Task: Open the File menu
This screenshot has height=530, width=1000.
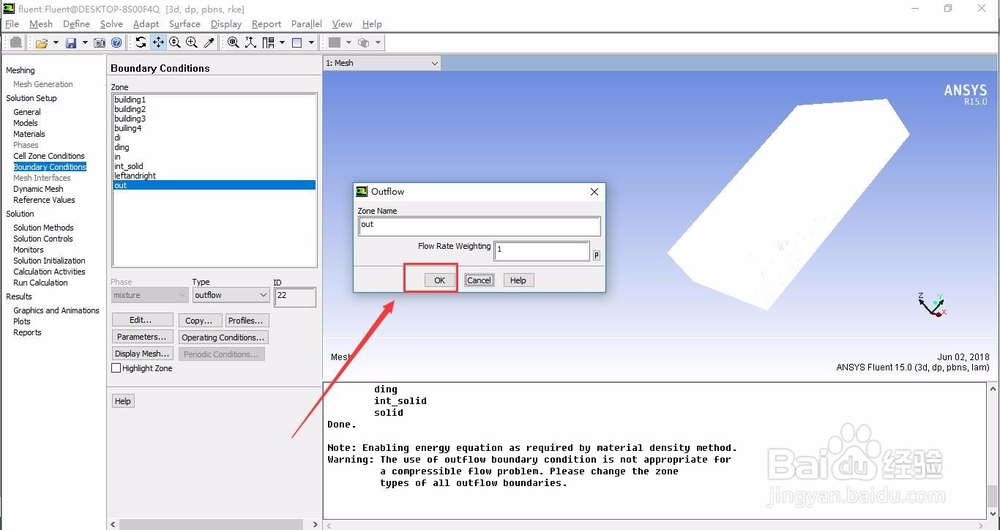Action: (11, 24)
